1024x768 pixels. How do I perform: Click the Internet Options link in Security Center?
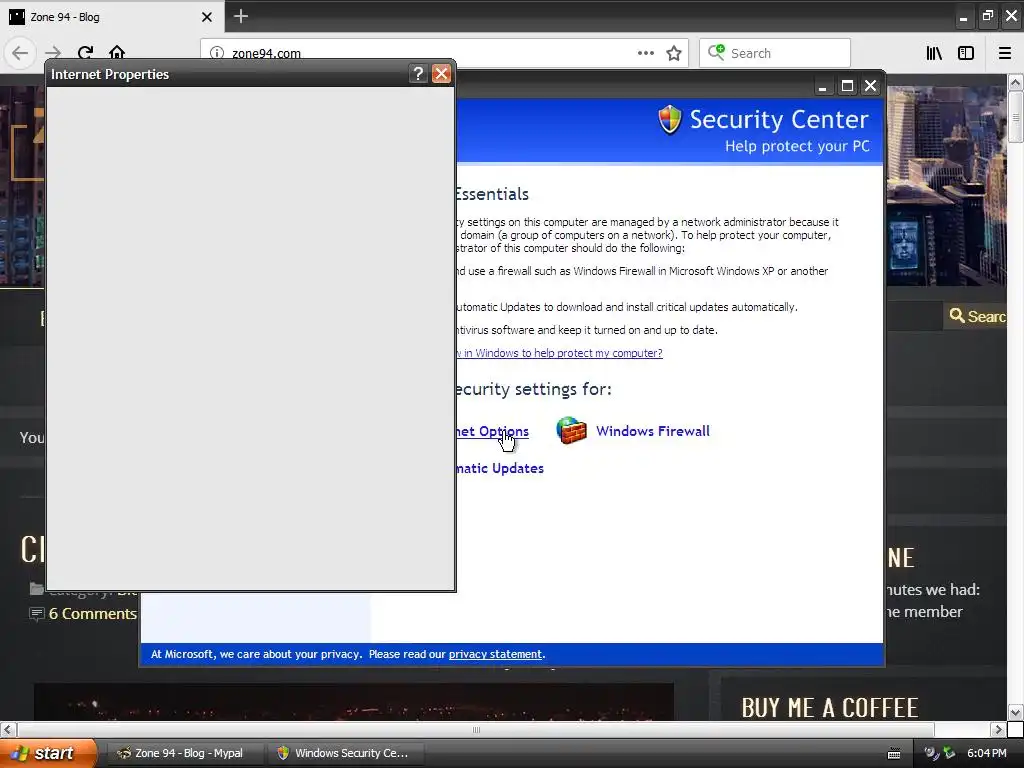pos(492,432)
